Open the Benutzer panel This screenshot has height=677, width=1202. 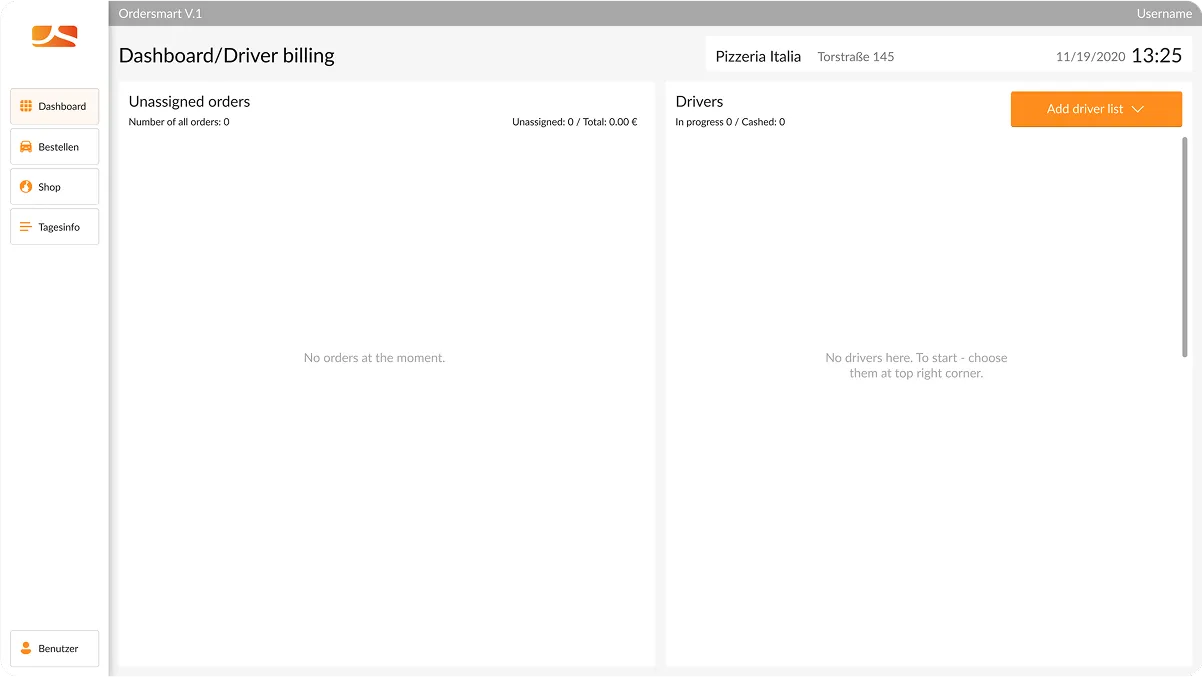click(x=60, y=648)
